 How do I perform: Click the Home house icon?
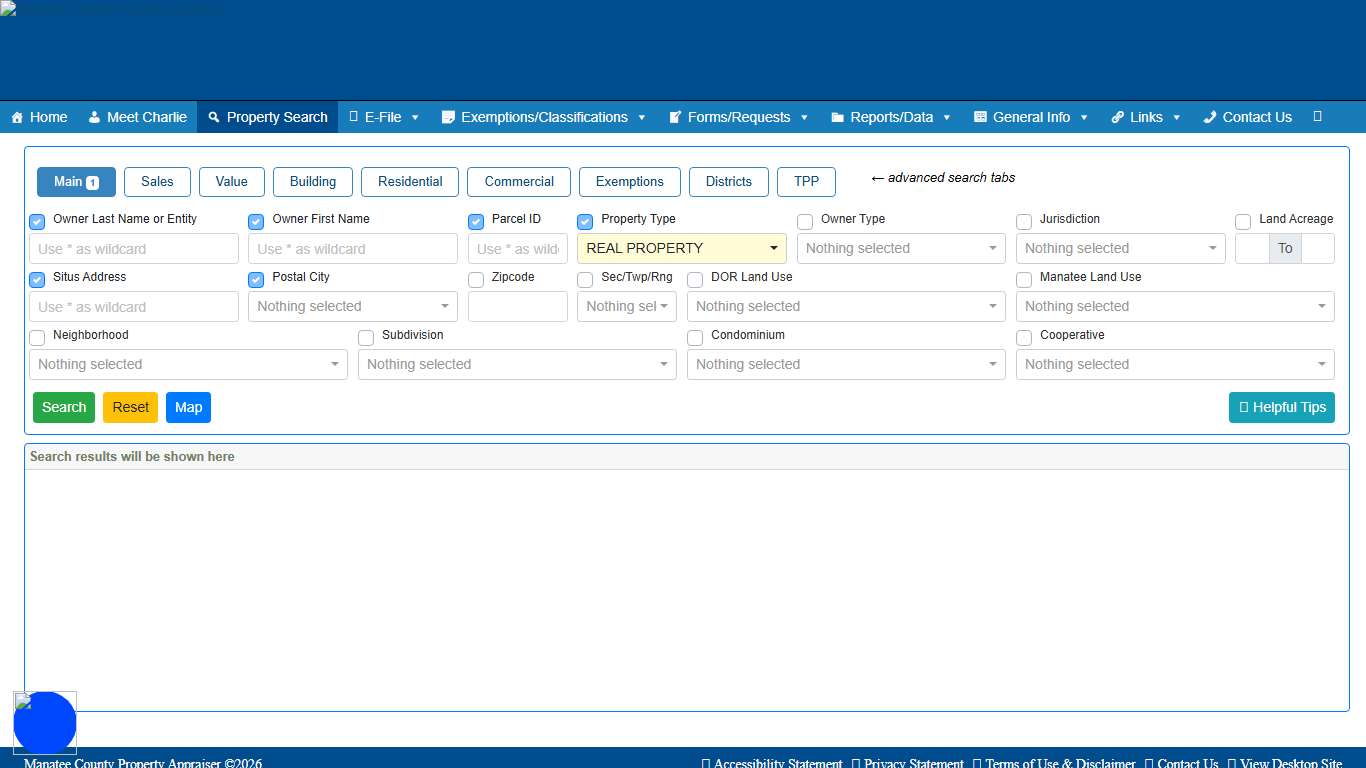(x=17, y=117)
